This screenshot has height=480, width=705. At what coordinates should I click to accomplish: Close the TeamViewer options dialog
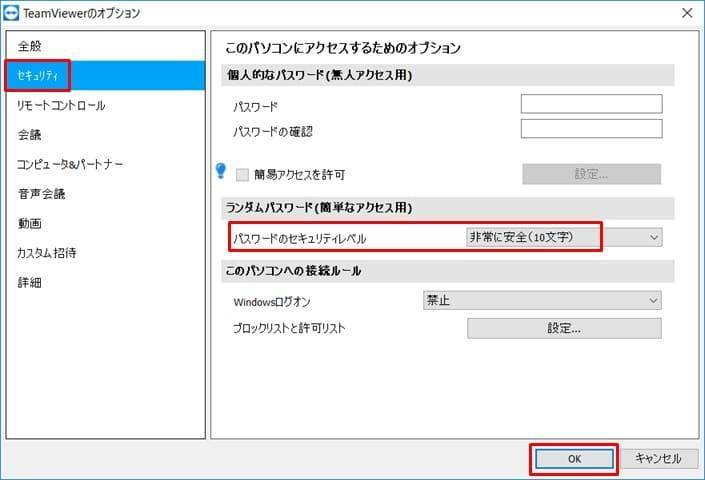click(687, 13)
